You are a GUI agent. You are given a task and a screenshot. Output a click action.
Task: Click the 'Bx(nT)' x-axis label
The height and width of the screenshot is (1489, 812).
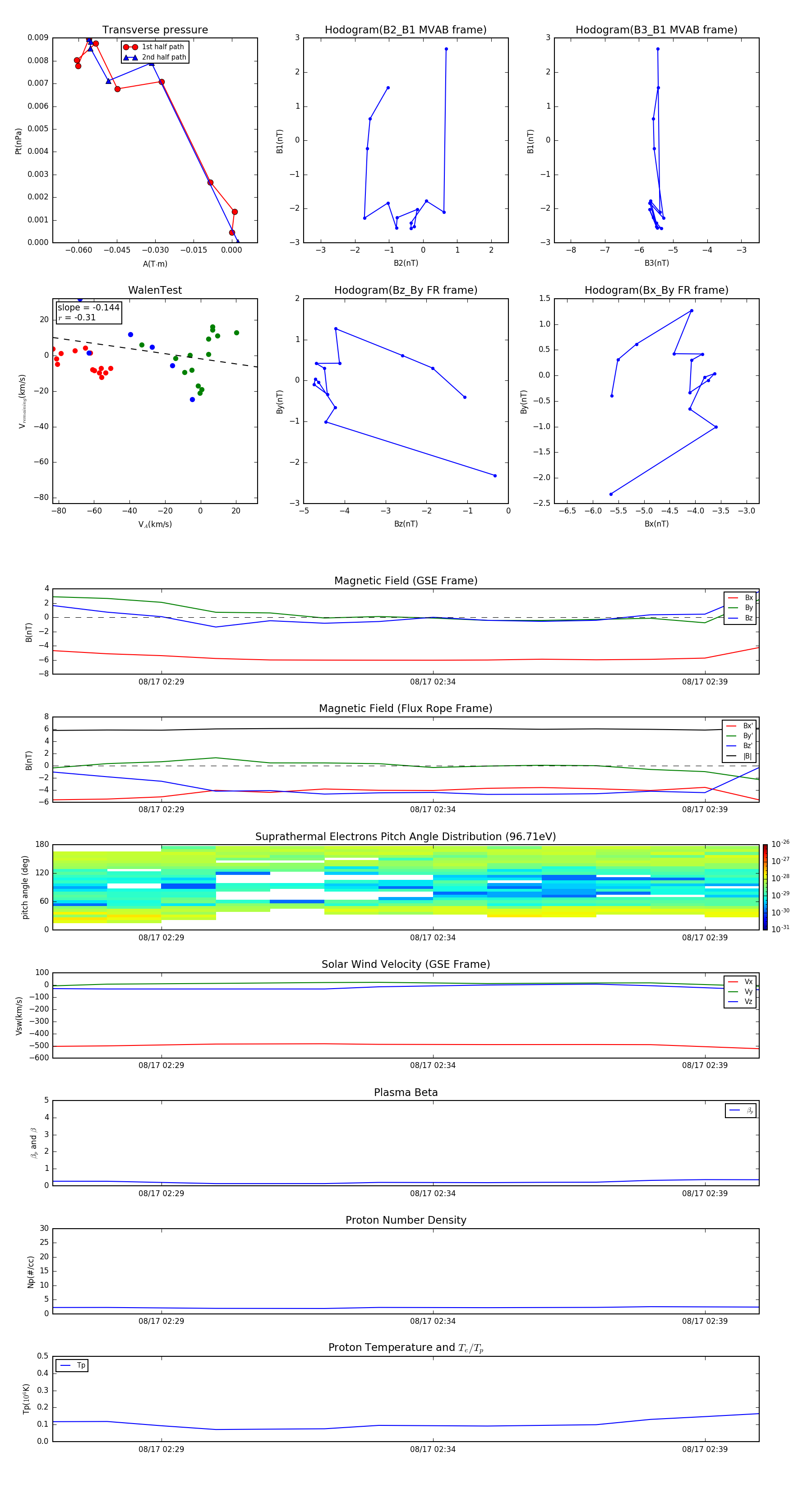[656, 524]
